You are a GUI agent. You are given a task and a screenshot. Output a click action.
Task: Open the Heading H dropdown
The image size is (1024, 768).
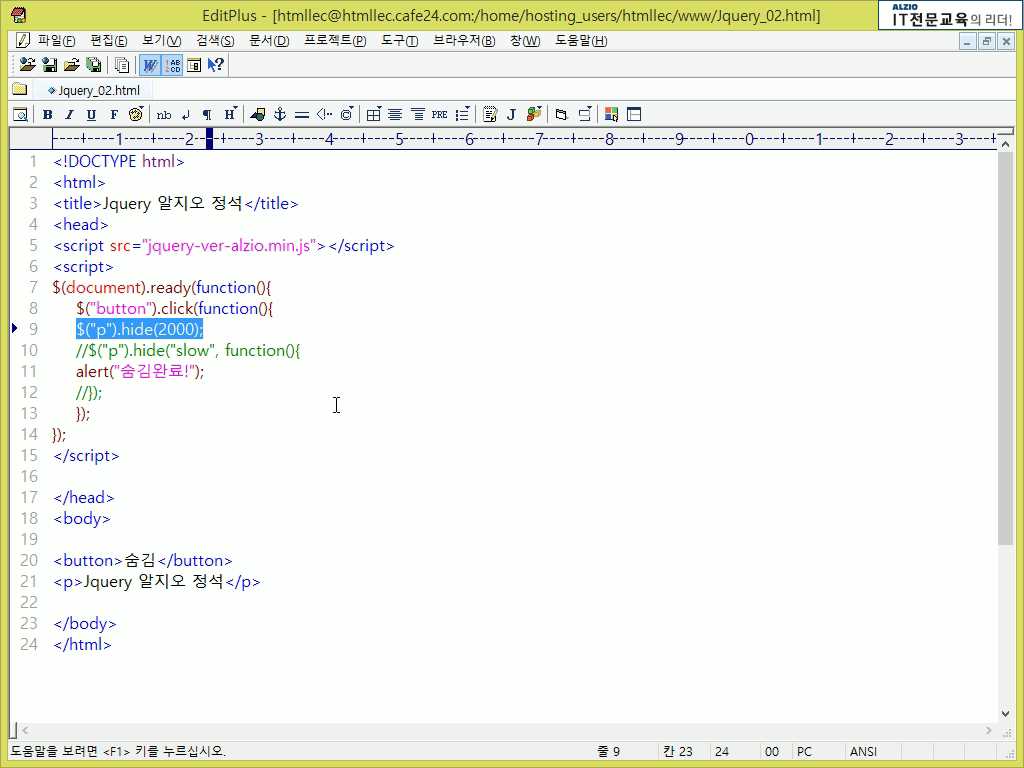pos(231,114)
